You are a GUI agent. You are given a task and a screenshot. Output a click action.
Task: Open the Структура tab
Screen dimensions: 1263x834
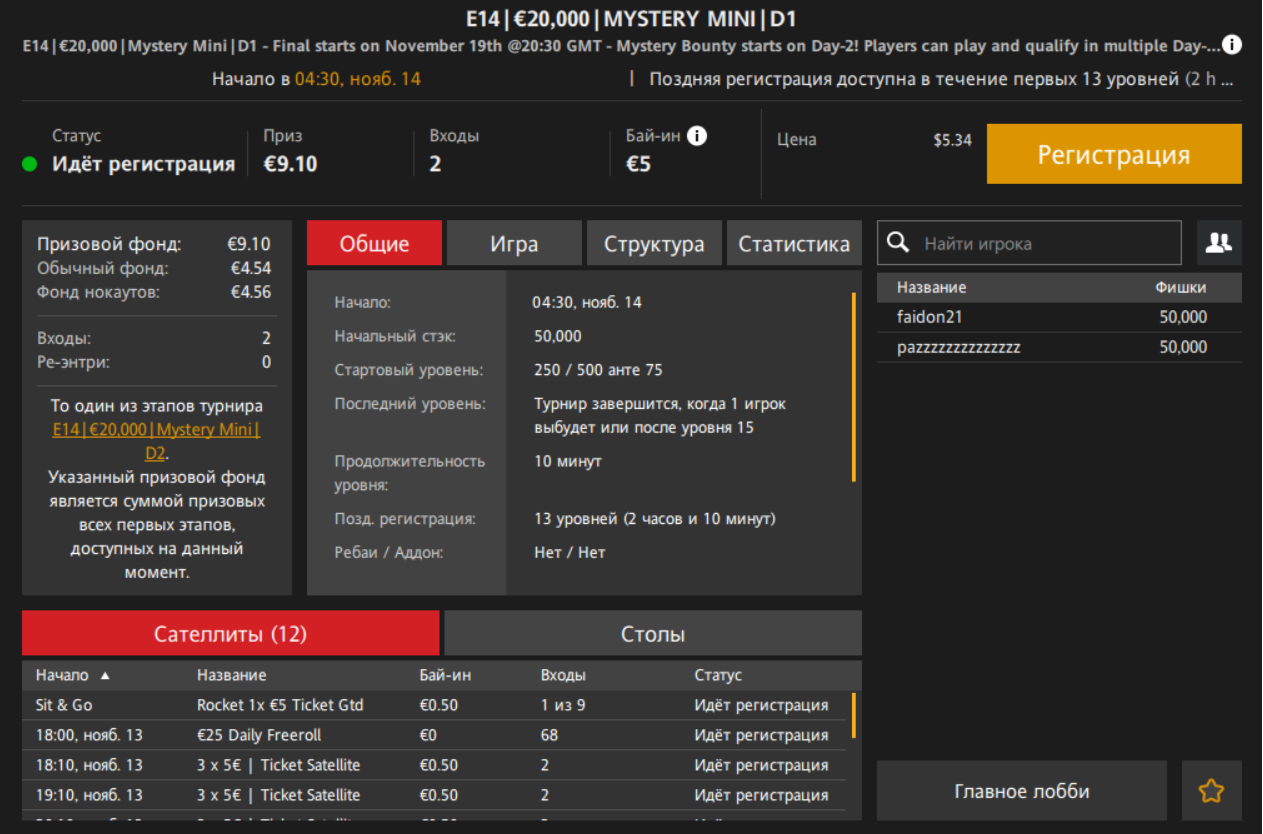click(654, 244)
